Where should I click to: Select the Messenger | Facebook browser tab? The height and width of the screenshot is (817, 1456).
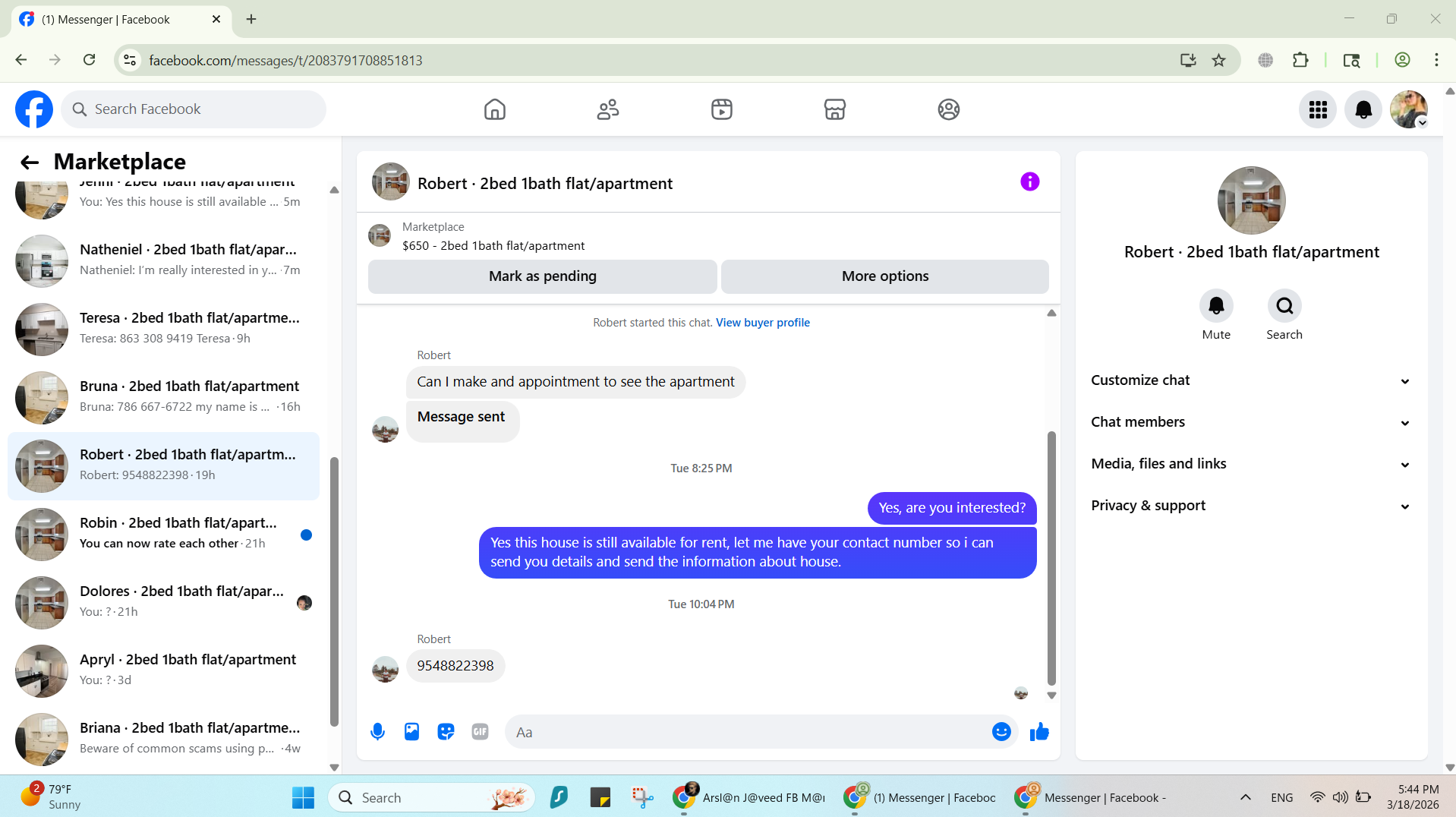tap(121, 19)
